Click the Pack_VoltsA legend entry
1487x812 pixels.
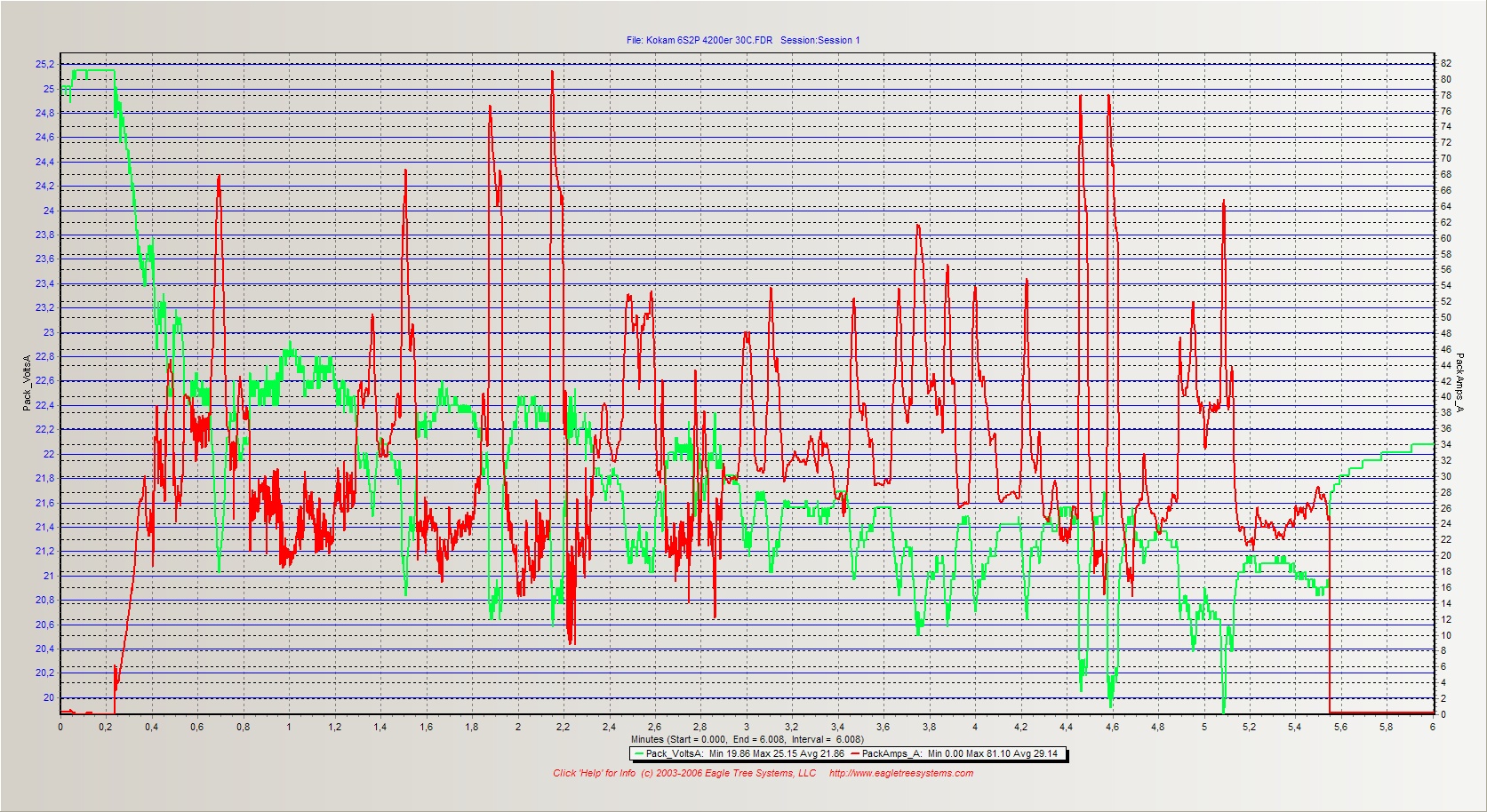click(x=738, y=754)
